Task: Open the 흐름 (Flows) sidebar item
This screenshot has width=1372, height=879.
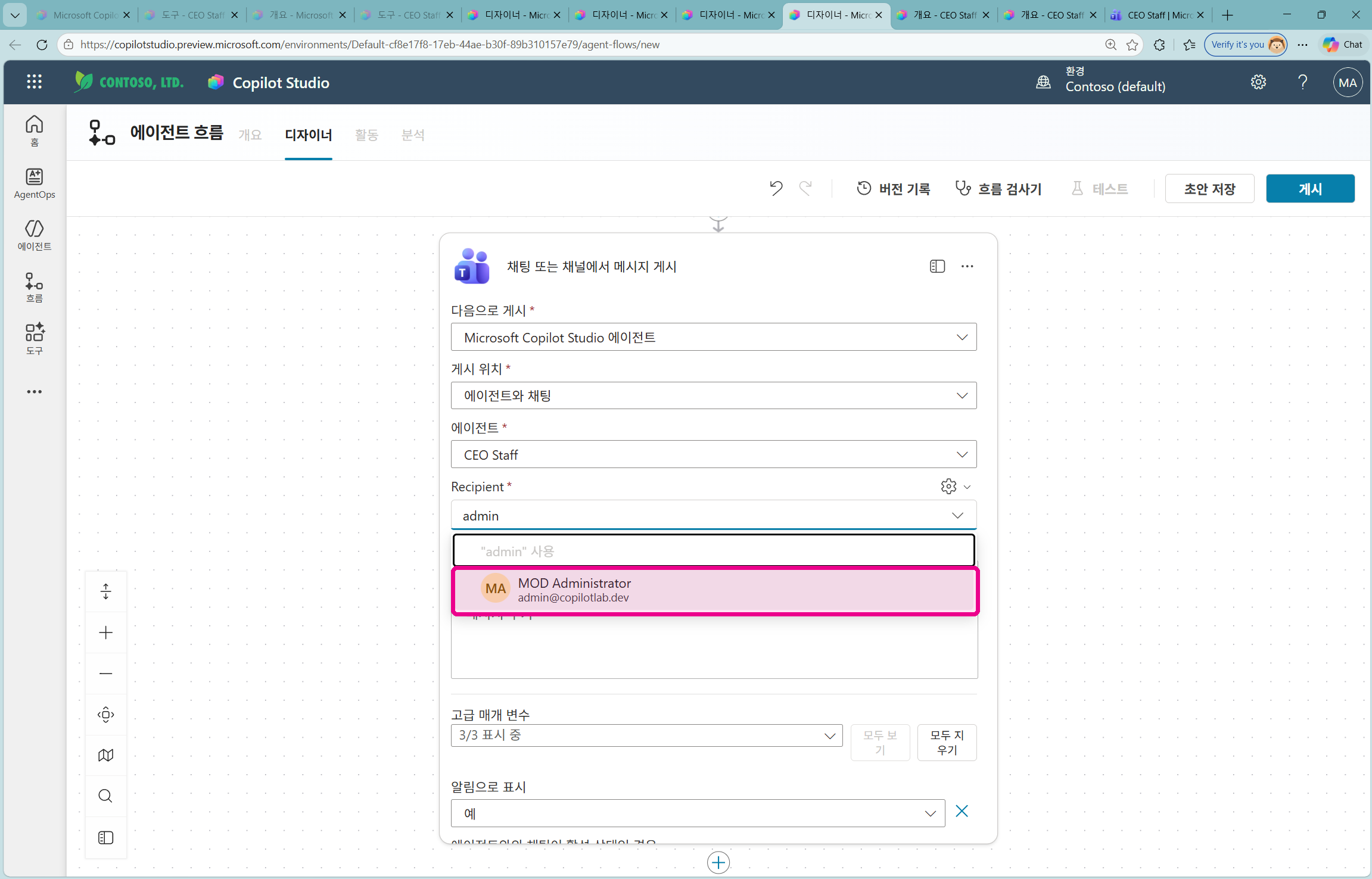Action: click(35, 287)
